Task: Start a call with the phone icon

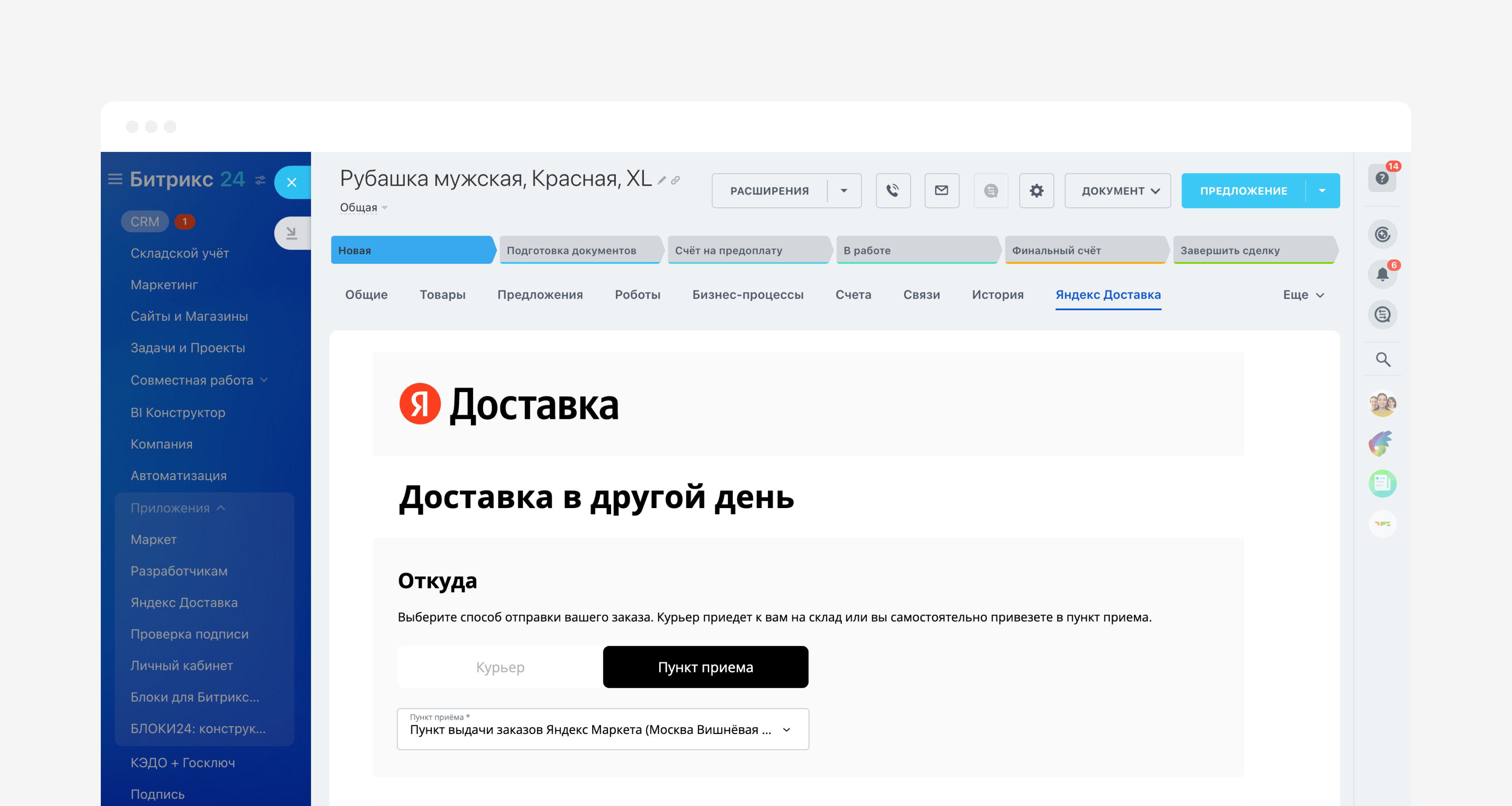Action: tap(893, 190)
